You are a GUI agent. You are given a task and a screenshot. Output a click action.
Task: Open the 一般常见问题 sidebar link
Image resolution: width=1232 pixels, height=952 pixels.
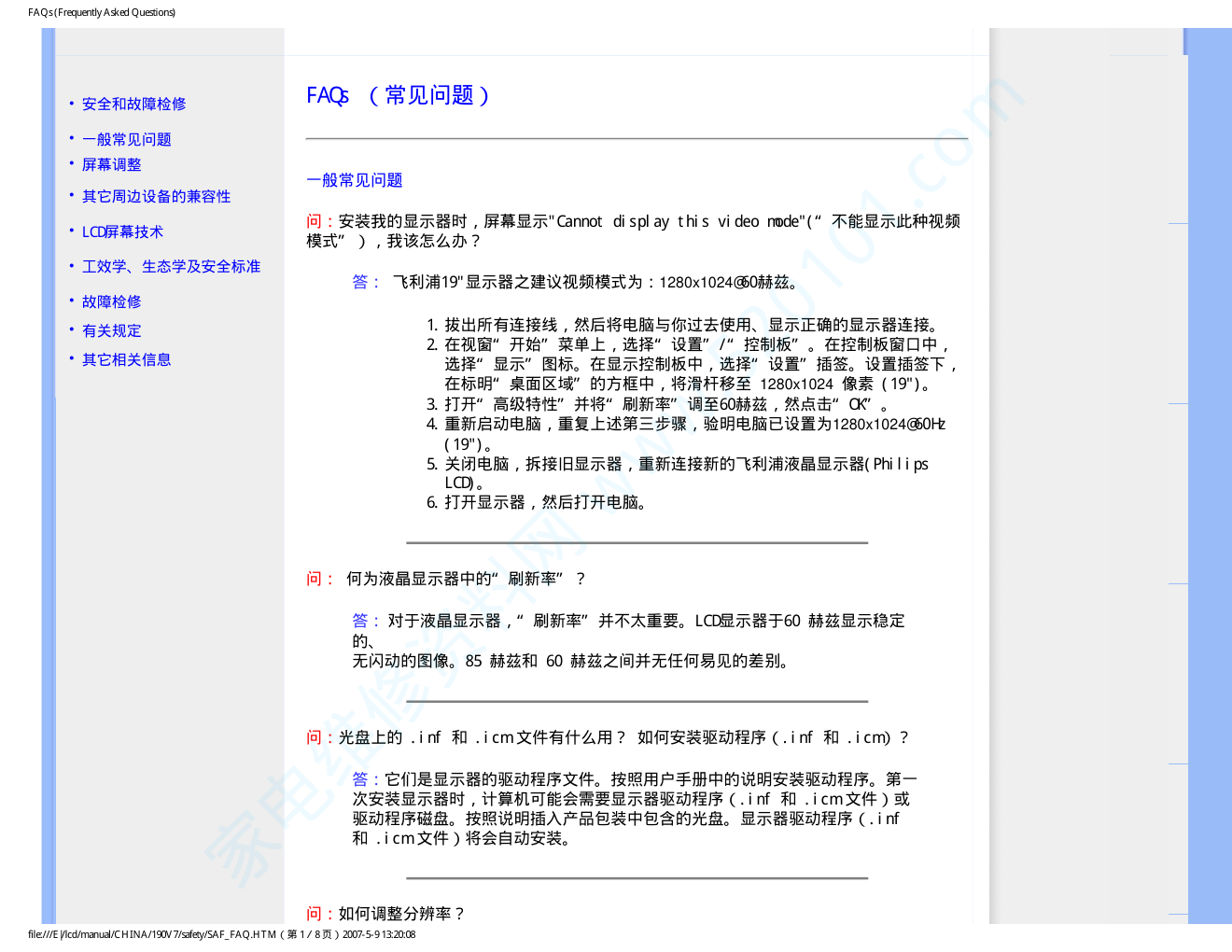(x=126, y=139)
